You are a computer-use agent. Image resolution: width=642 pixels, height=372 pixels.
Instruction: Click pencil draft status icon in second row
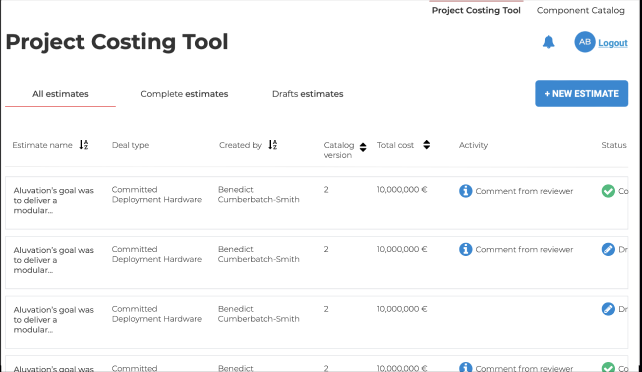pos(608,249)
